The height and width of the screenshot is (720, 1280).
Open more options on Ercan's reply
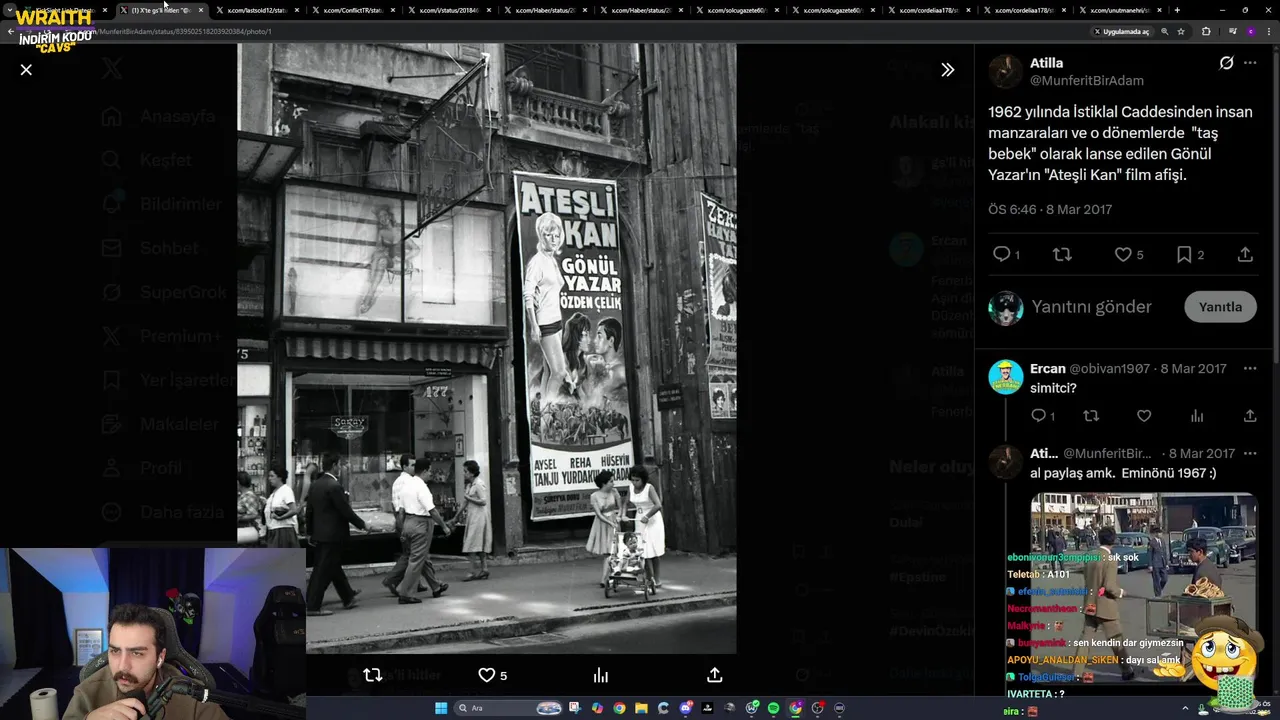1250,368
